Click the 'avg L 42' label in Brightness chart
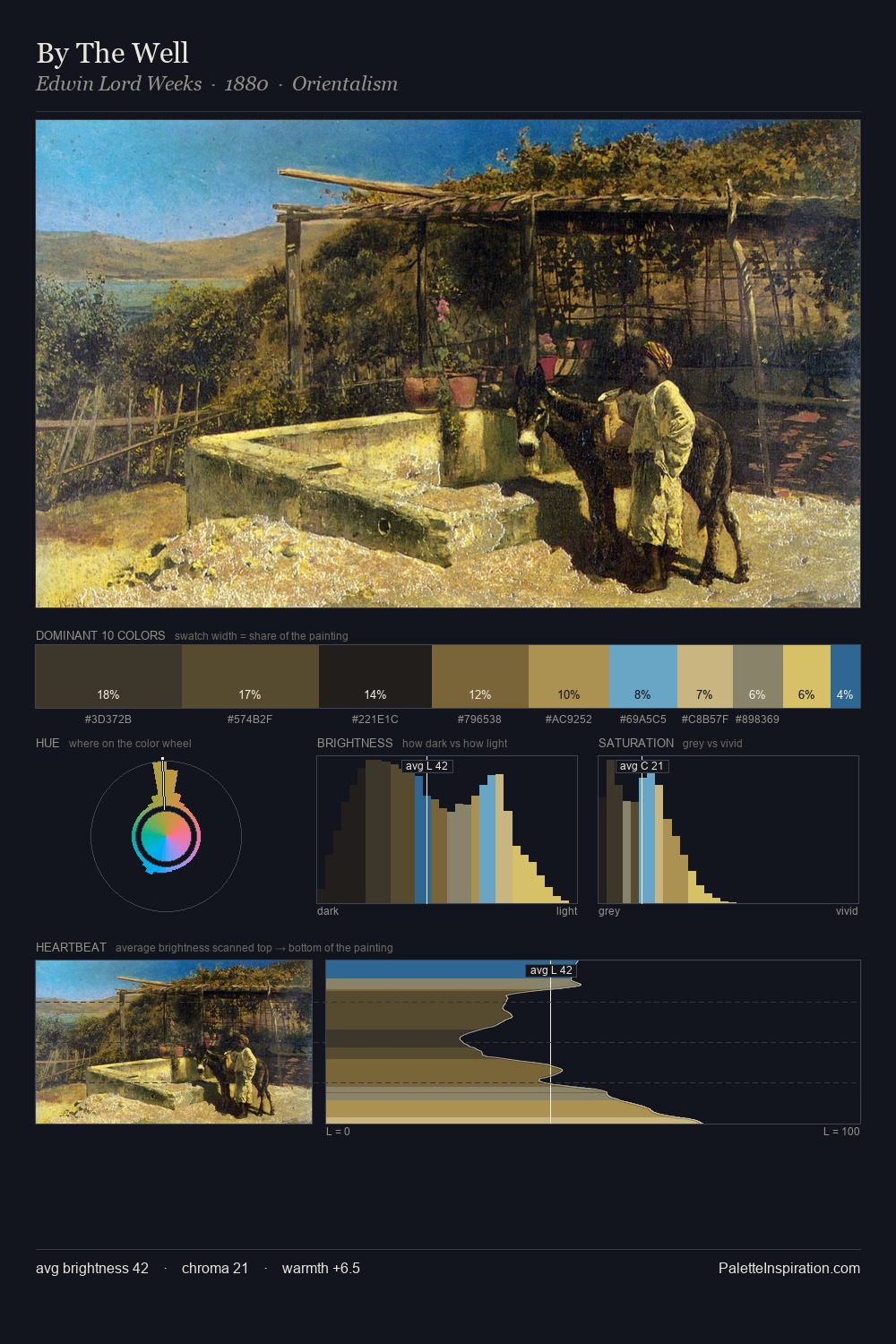896x1344 pixels. click(426, 766)
